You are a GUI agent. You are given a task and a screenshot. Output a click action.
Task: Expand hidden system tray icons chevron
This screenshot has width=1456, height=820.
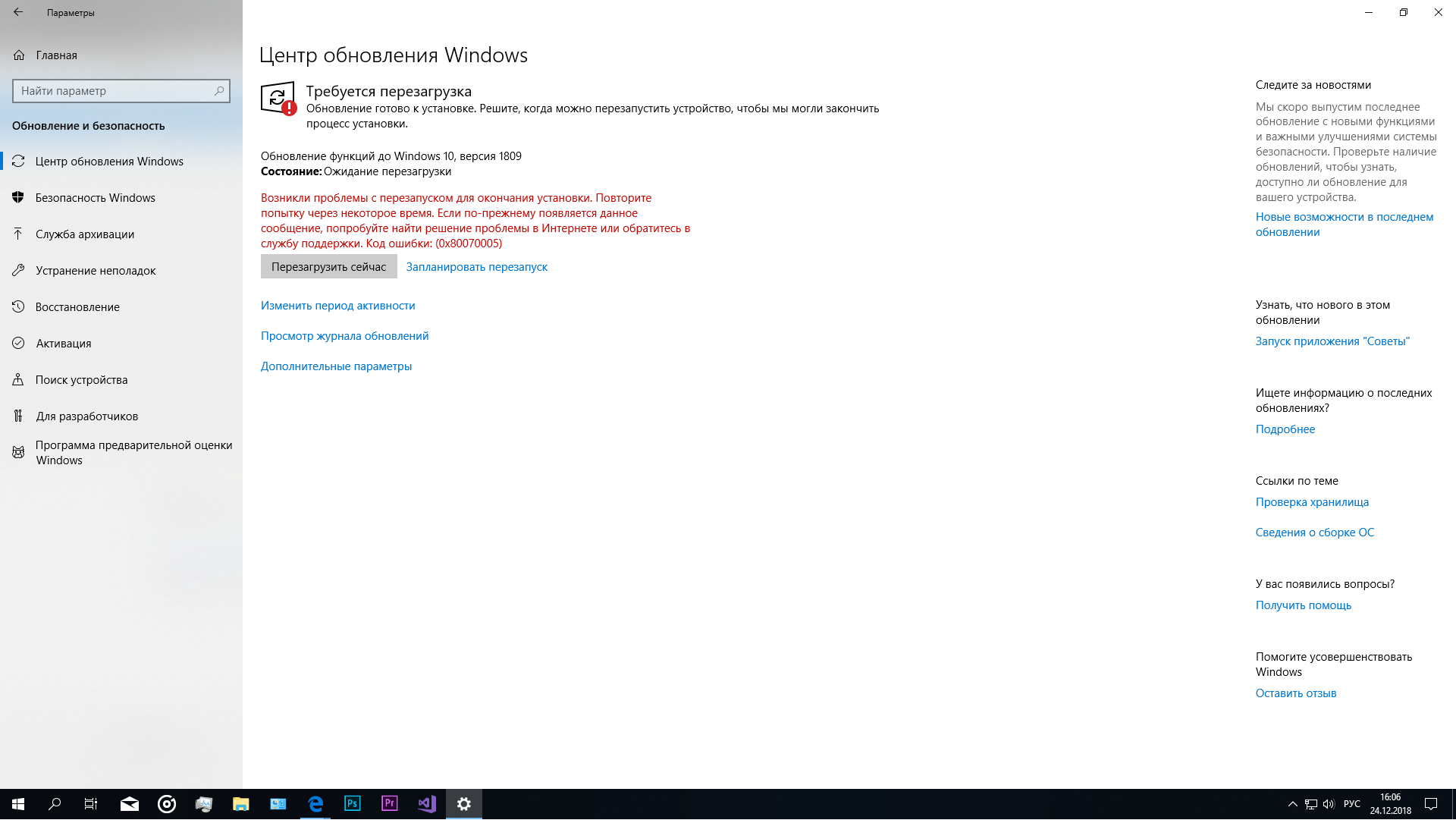click(x=1292, y=804)
